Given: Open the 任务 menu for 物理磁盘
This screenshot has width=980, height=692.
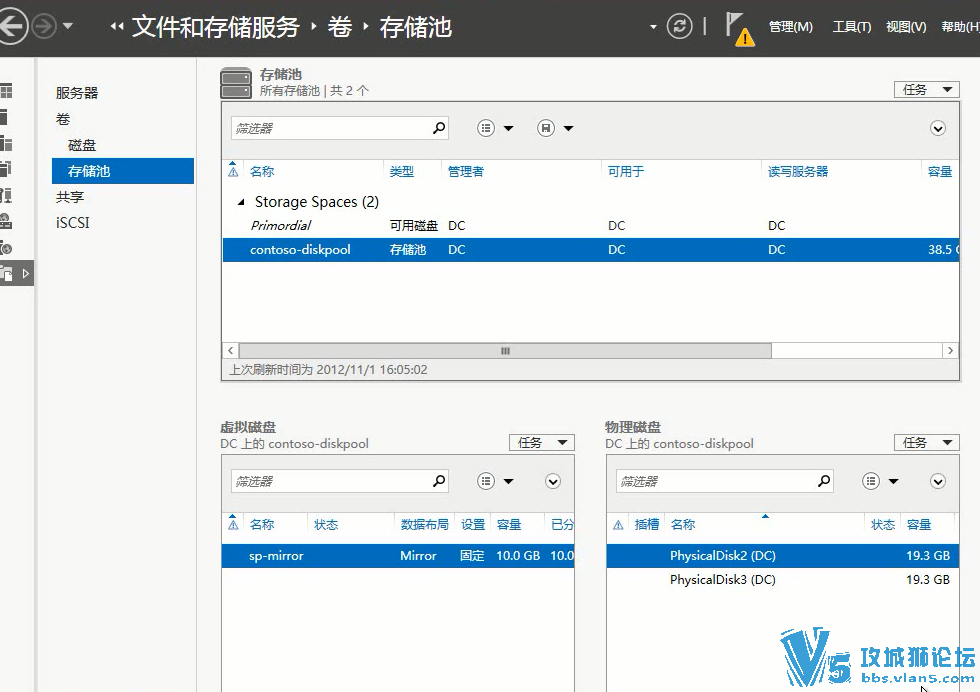Looking at the screenshot, I should 926,442.
